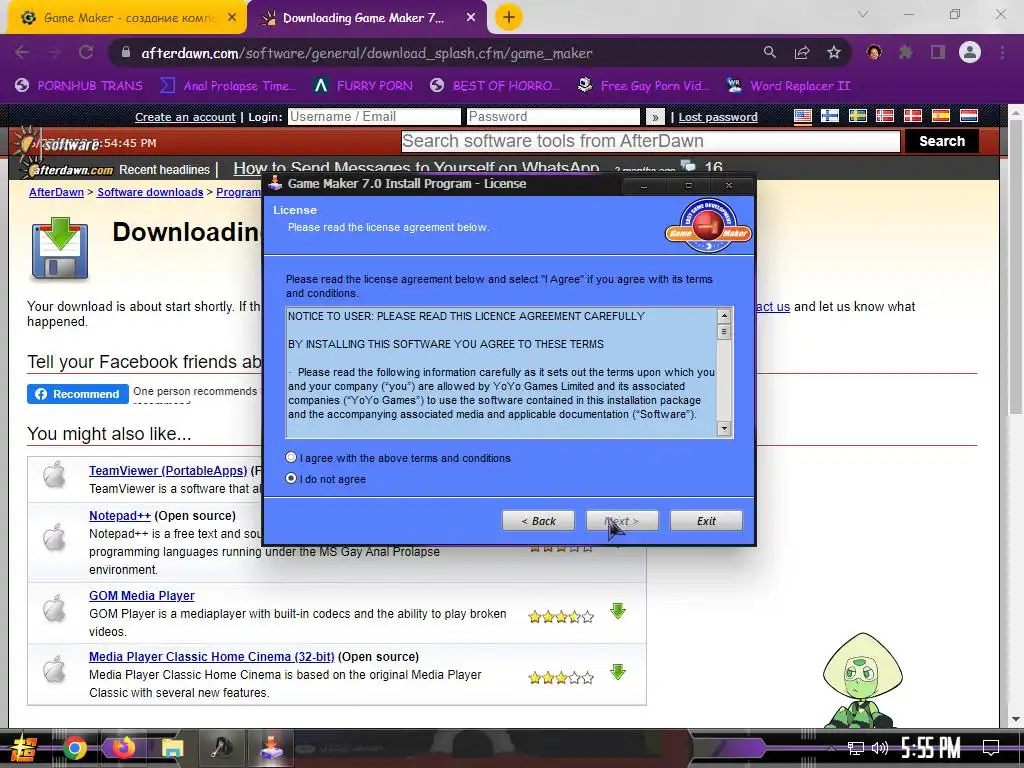
Task: Click the license text scroll down arrow
Action: pos(724,428)
